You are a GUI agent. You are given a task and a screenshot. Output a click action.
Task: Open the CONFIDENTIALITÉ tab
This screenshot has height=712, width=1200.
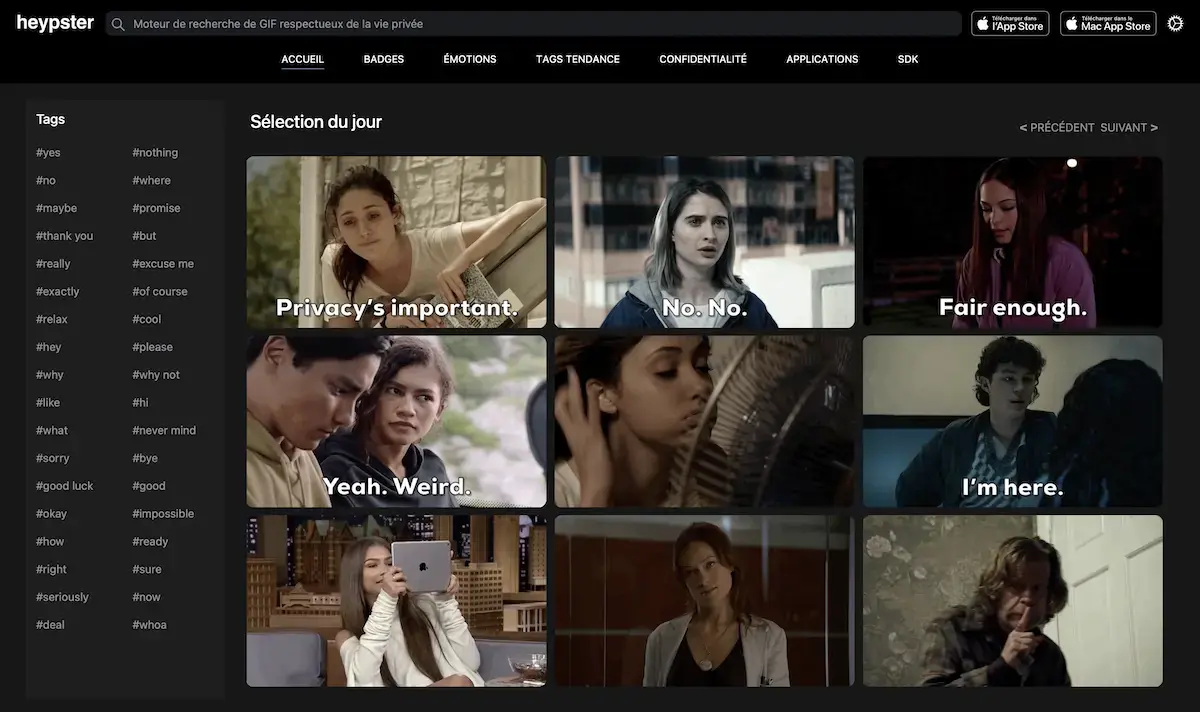click(x=703, y=59)
